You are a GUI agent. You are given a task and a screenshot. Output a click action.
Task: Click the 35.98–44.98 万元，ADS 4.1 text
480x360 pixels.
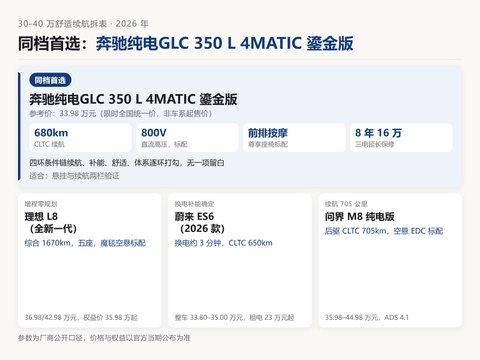pos(367,317)
